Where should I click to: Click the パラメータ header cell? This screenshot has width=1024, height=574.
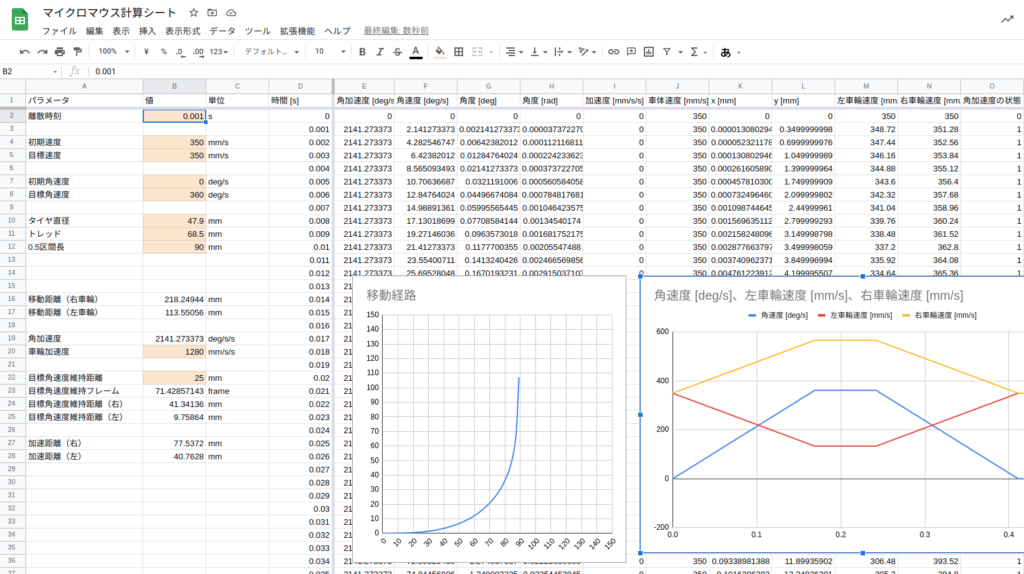pyautogui.click(x=84, y=101)
